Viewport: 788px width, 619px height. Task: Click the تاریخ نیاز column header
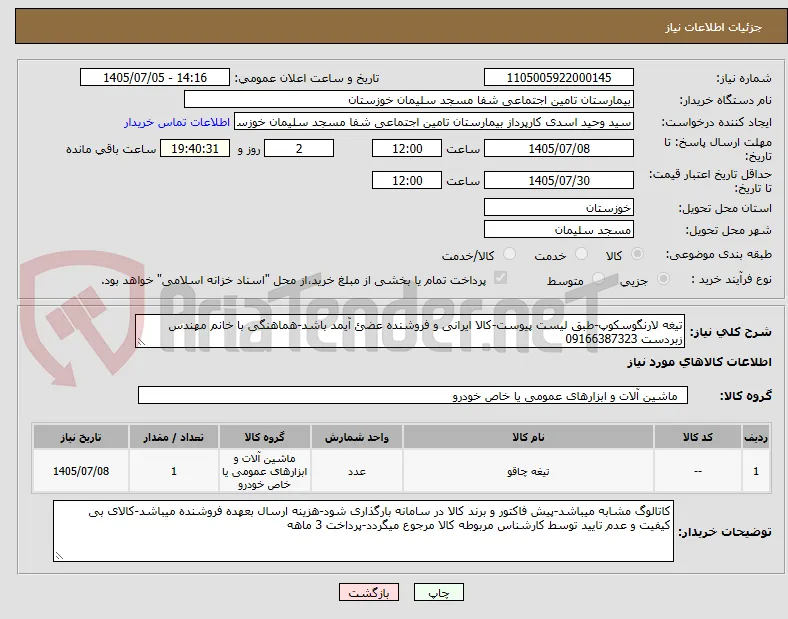coord(81,437)
